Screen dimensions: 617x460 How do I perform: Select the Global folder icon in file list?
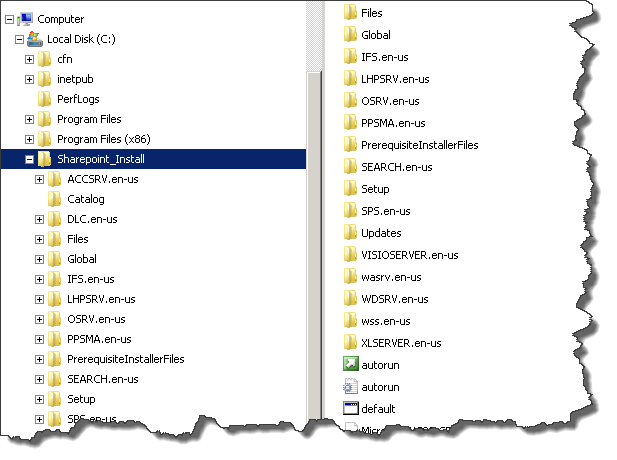[350, 35]
